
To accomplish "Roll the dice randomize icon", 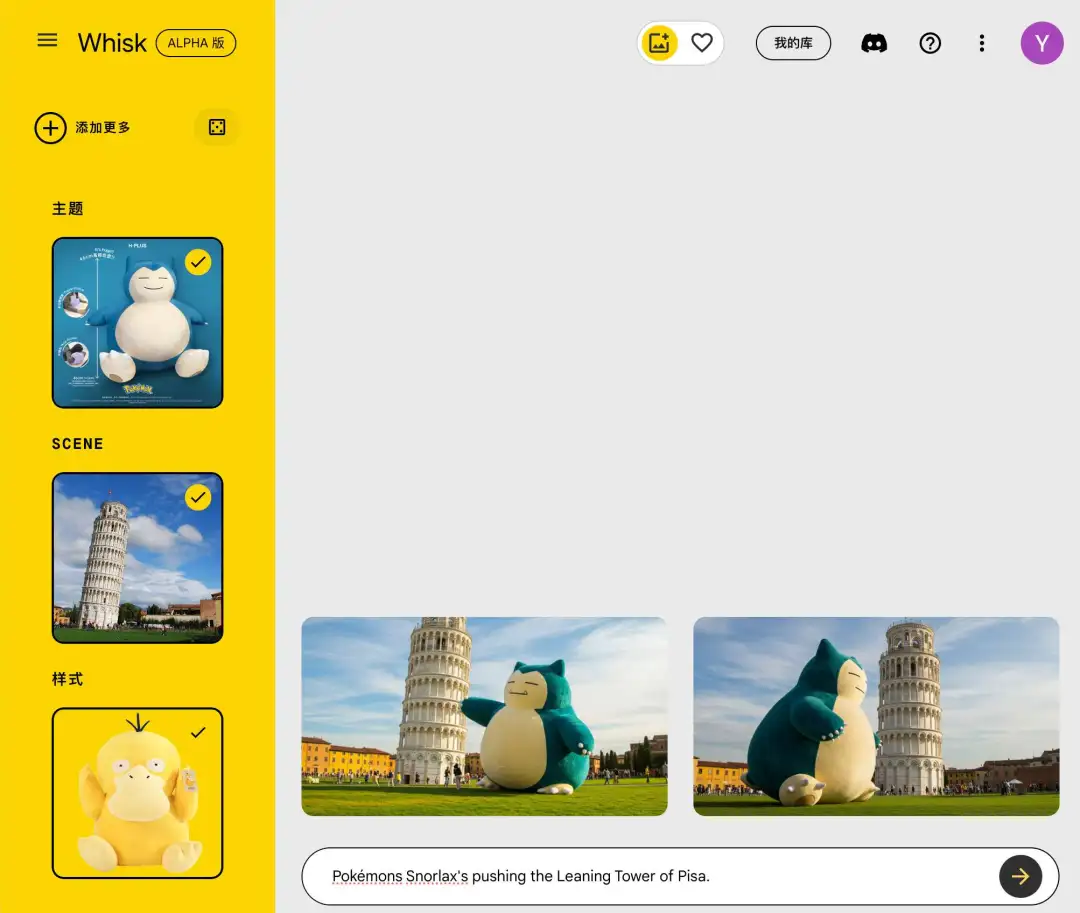I will (x=217, y=127).
